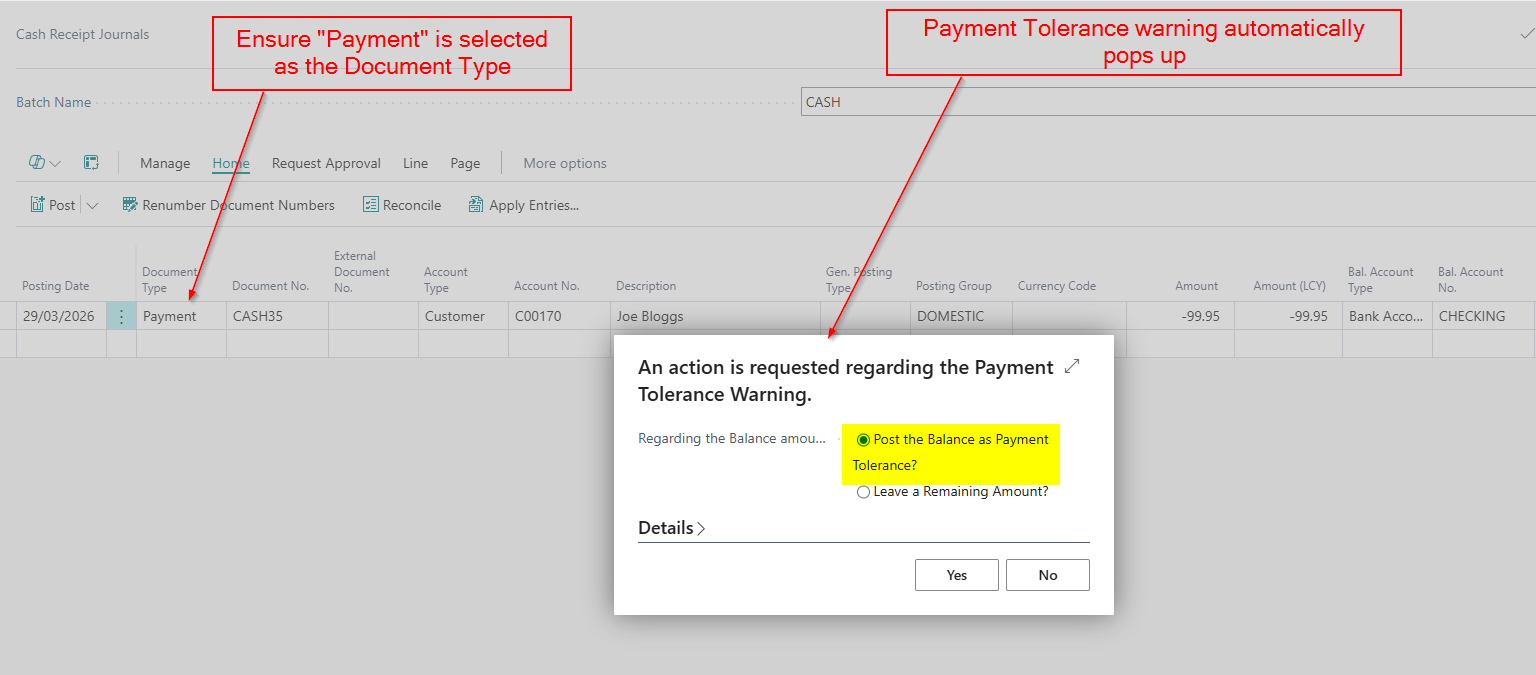Image resolution: width=1536 pixels, height=675 pixels.
Task: Open the Post dropdown arrow
Action: pos(92,205)
